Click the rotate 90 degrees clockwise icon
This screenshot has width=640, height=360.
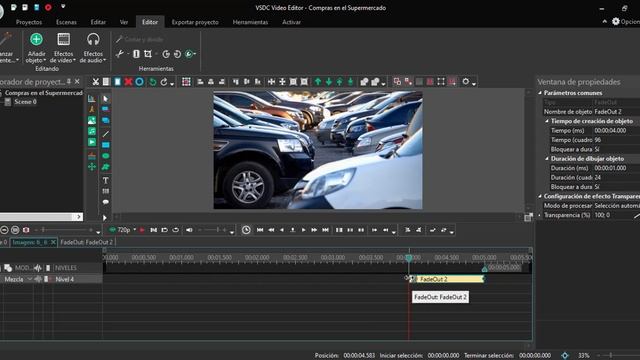pyautogui.click(x=166, y=54)
